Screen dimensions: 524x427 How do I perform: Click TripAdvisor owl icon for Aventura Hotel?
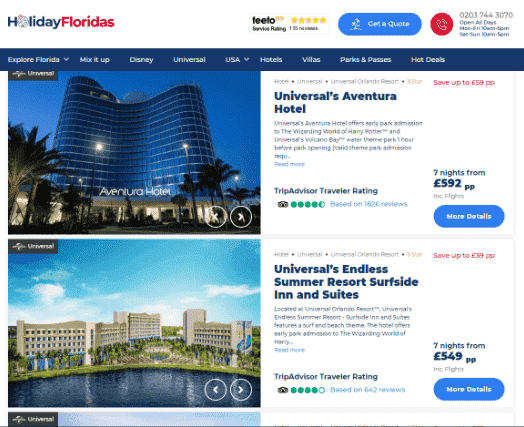[x=283, y=204]
